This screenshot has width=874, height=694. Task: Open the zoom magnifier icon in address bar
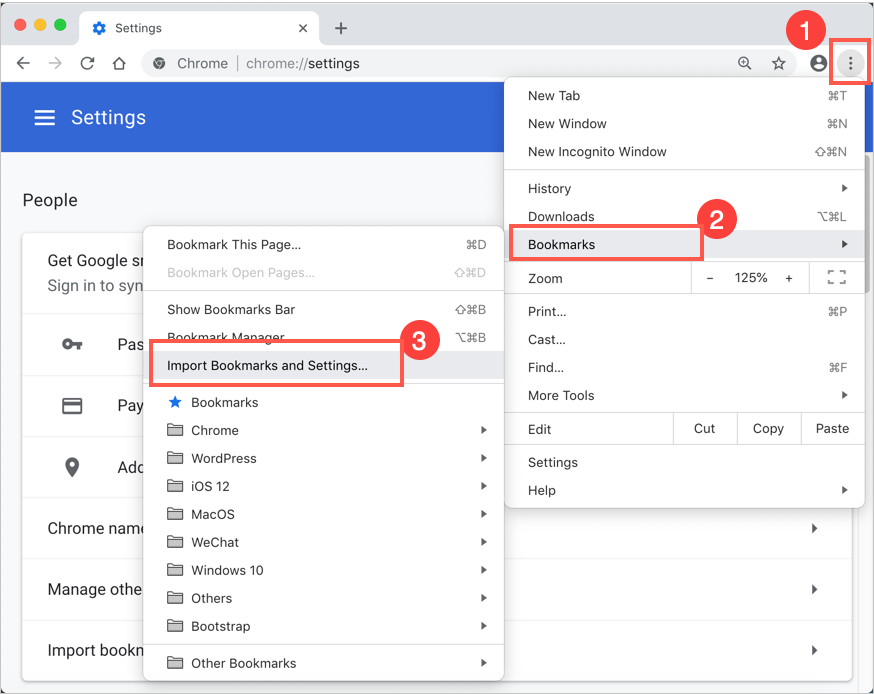click(744, 63)
